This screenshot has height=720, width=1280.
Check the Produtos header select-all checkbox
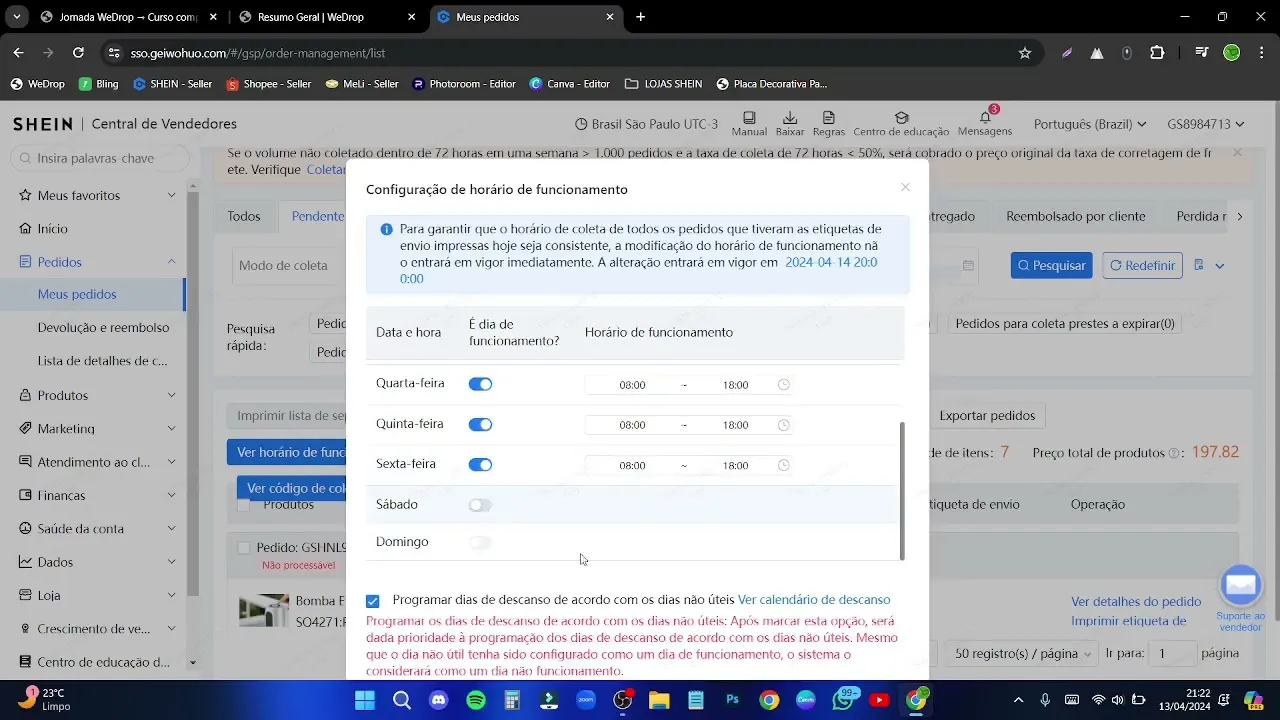(x=243, y=505)
